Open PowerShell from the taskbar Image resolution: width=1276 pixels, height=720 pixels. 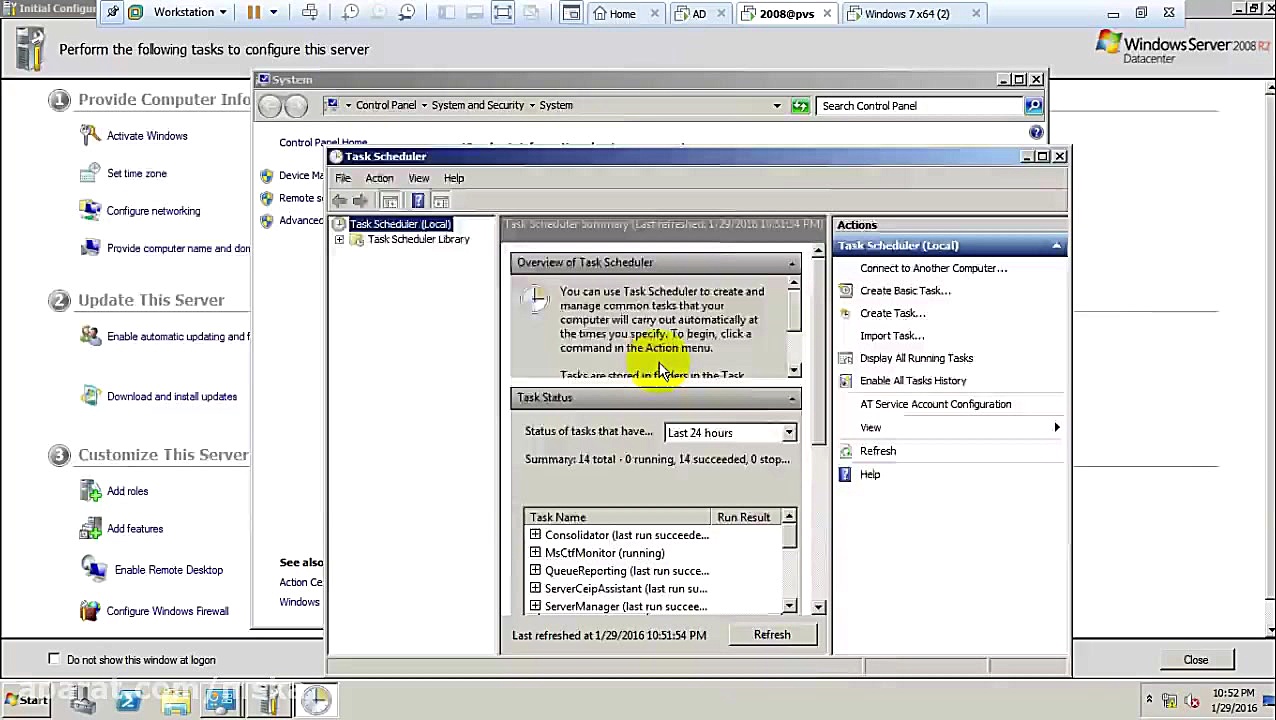pos(128,700)
